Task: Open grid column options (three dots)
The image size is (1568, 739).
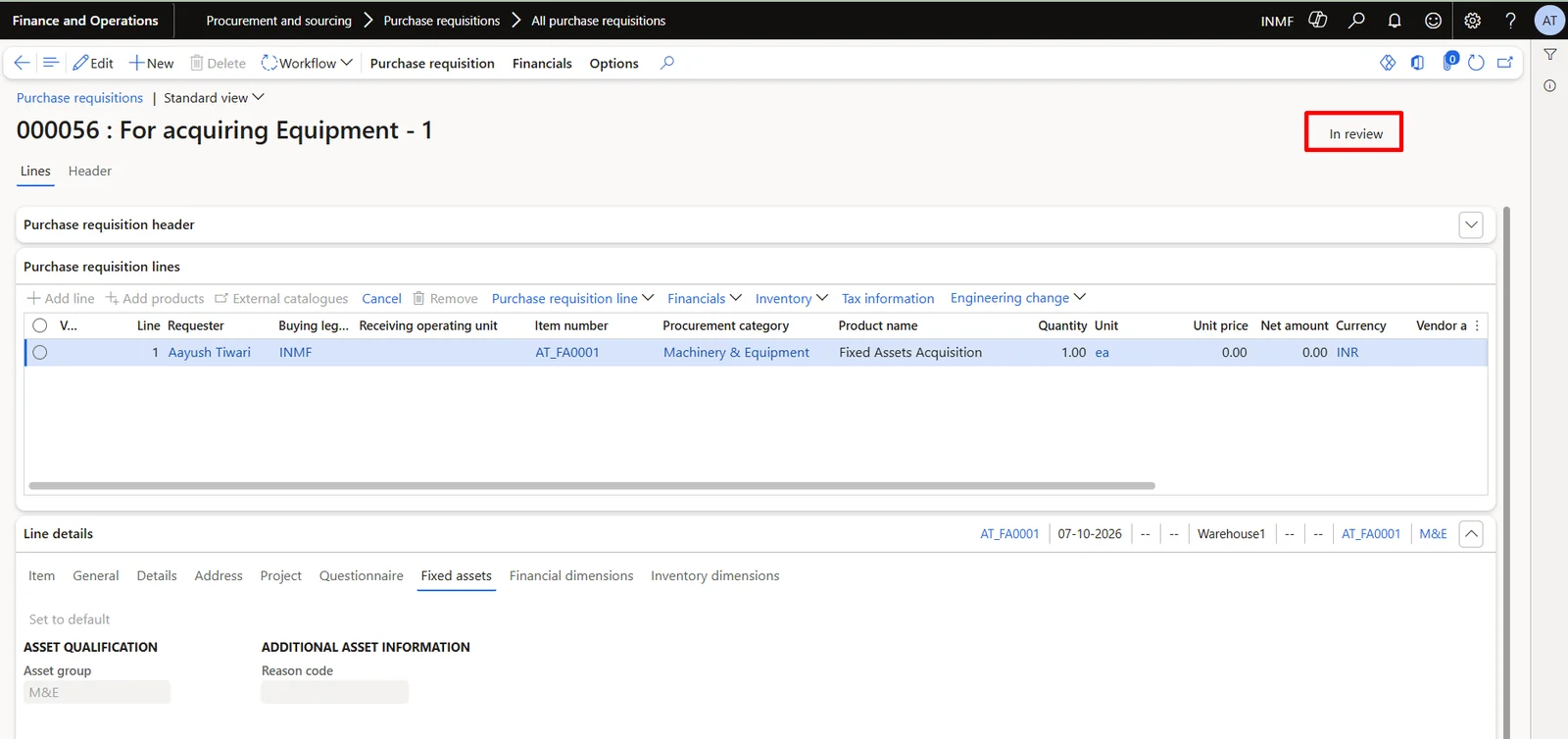Action: [x=1477, y=325]
